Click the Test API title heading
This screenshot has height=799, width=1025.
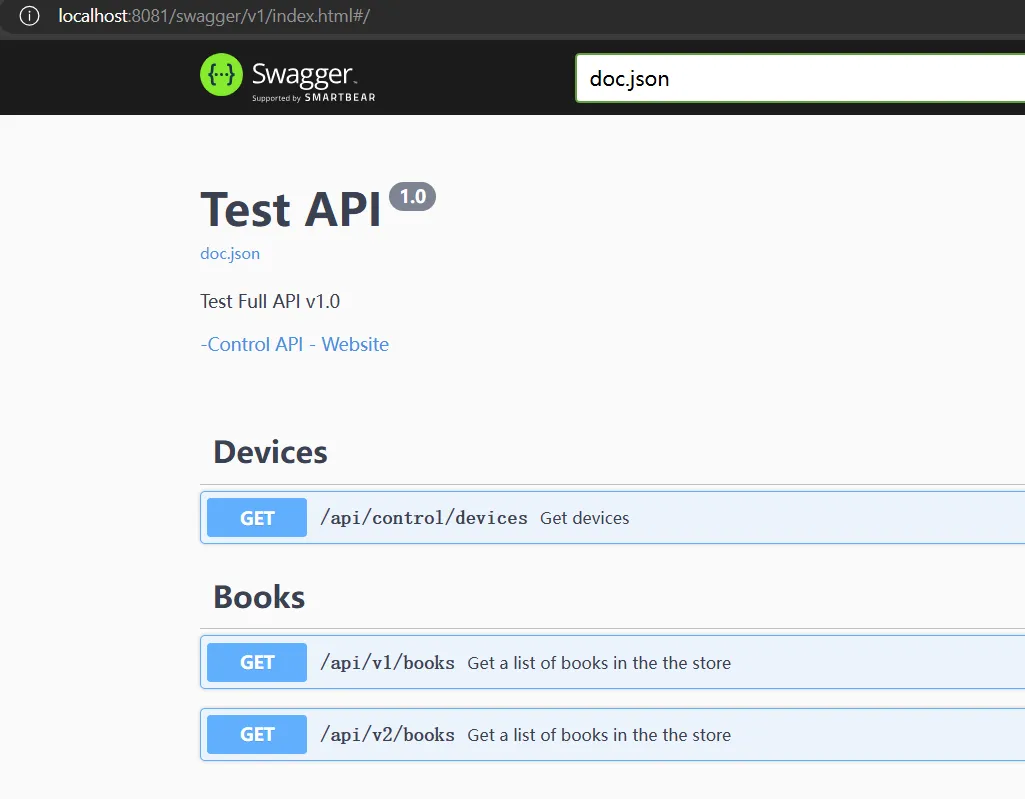pos(290,210)
